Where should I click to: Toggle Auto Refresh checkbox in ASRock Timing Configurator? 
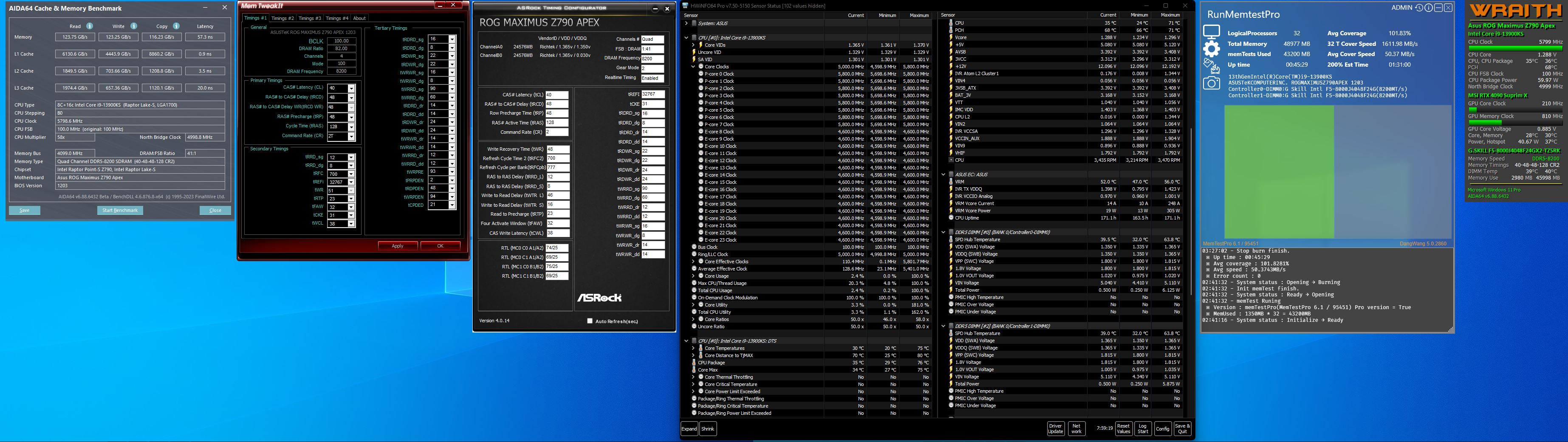[589, 321]
